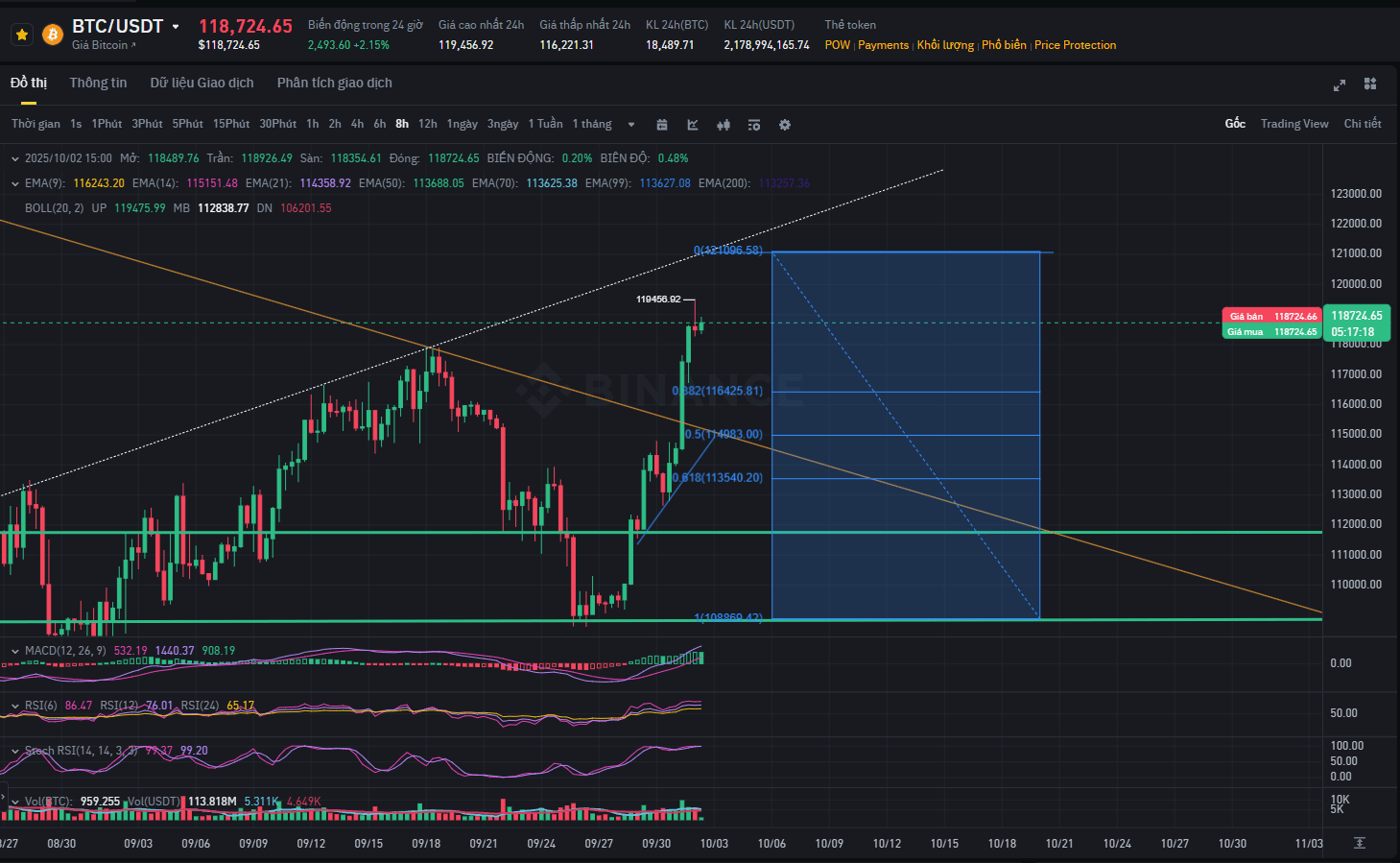Open the 'Phổ biến' token tag link

1004,45
